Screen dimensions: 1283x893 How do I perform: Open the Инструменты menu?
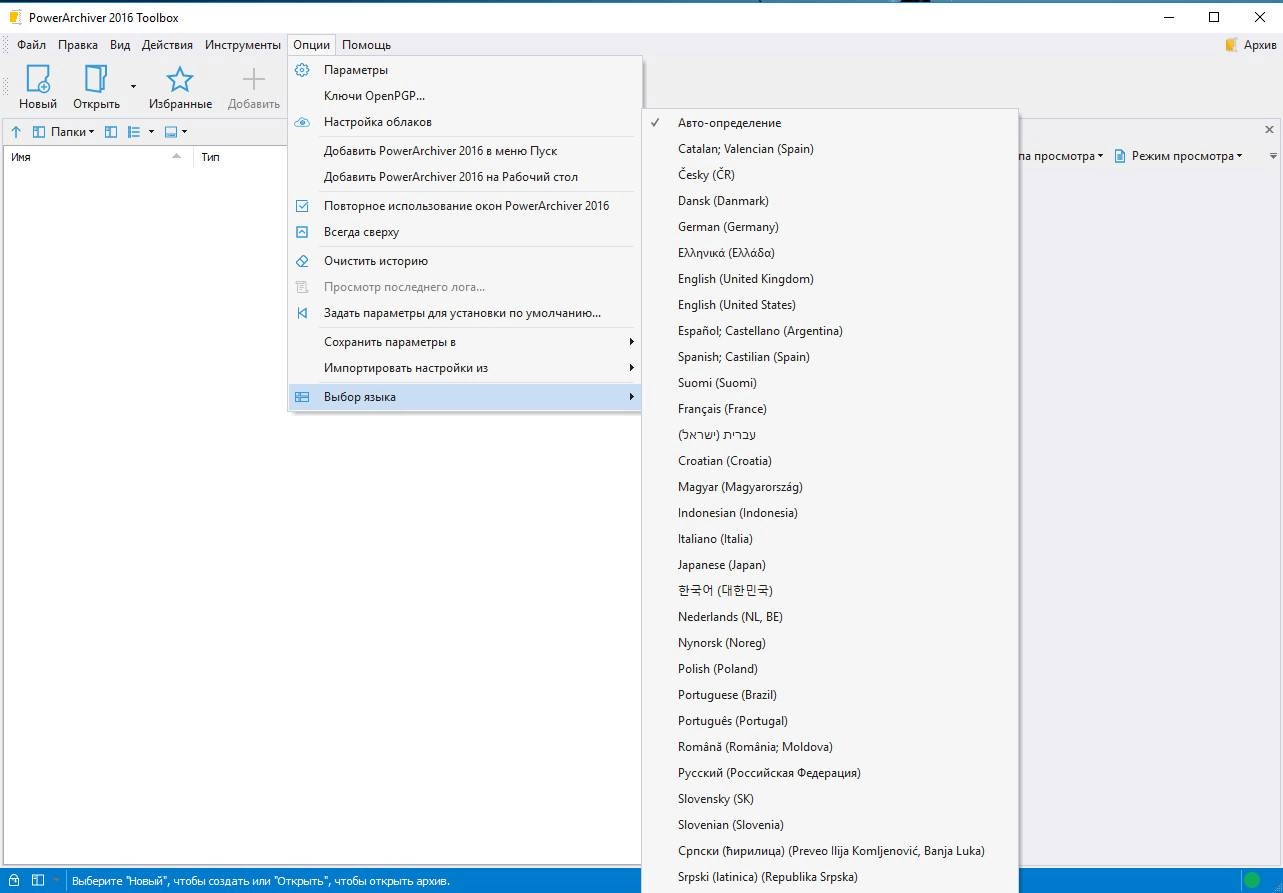[x=243, y=45]
